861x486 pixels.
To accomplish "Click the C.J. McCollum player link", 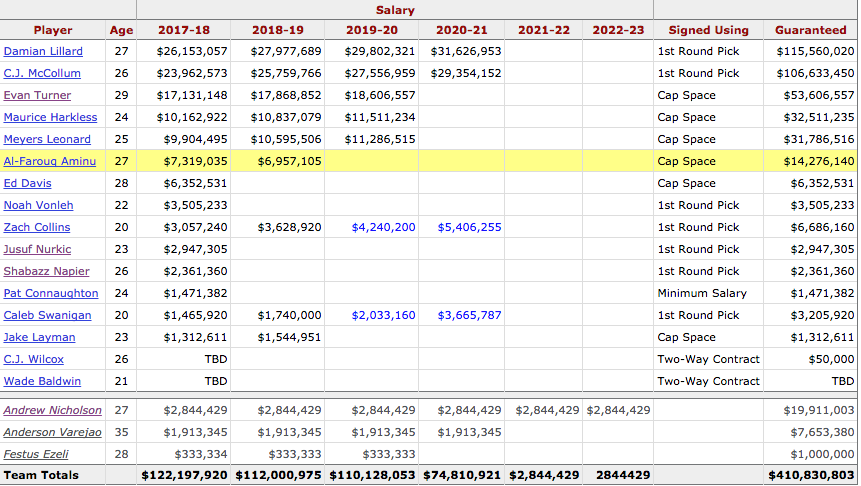I will 42,73.
